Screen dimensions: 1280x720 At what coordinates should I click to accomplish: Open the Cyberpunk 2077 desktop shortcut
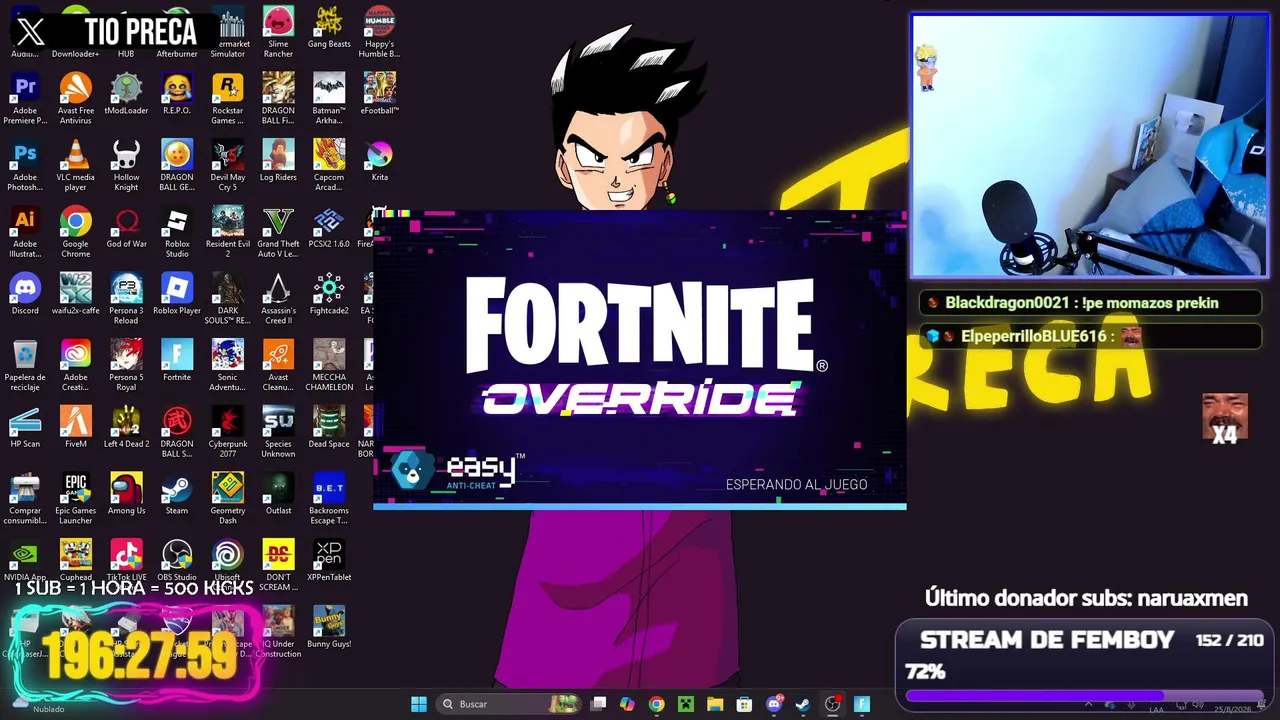228,432
